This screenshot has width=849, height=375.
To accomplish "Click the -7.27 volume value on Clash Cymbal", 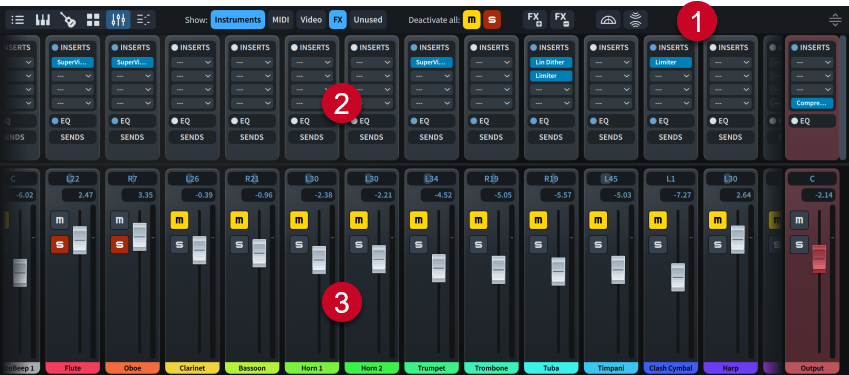I will tap(677, 195).
